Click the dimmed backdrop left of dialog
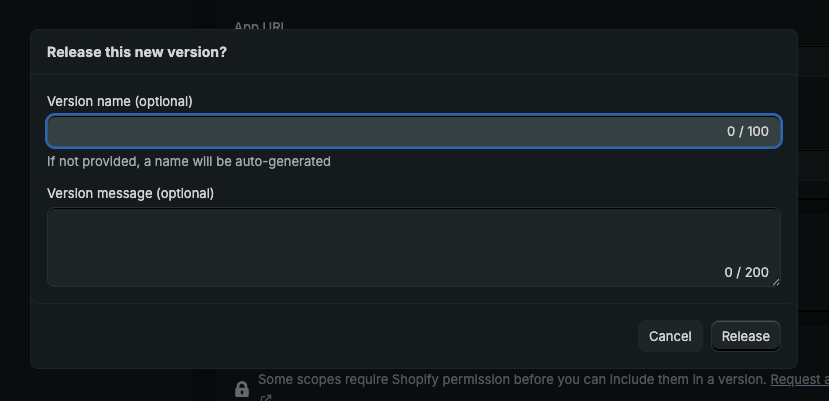 [x=14, y=200]
